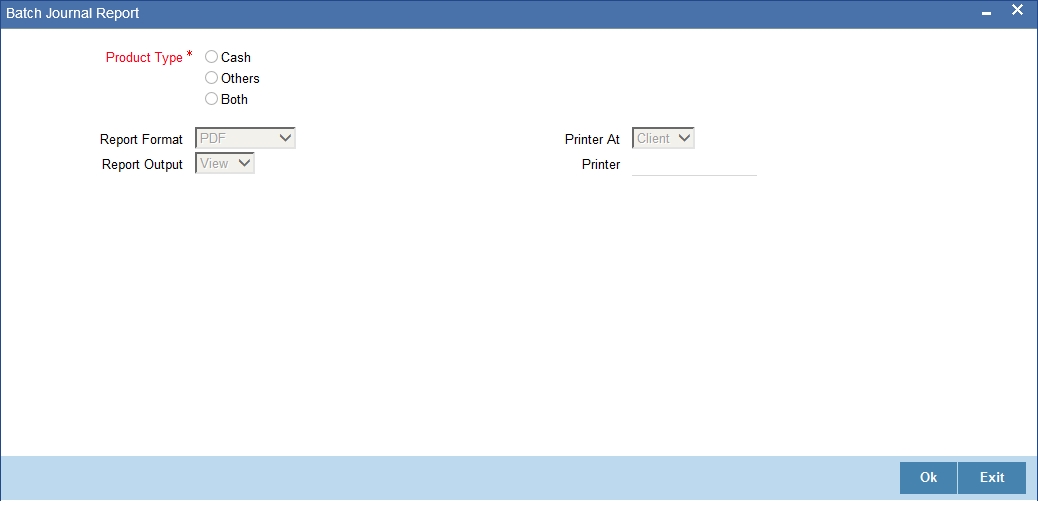Image resolution: width=1038 pixels, height=508 pixels.
Task: Focus the Printer input field
Action: coord(694,165)
